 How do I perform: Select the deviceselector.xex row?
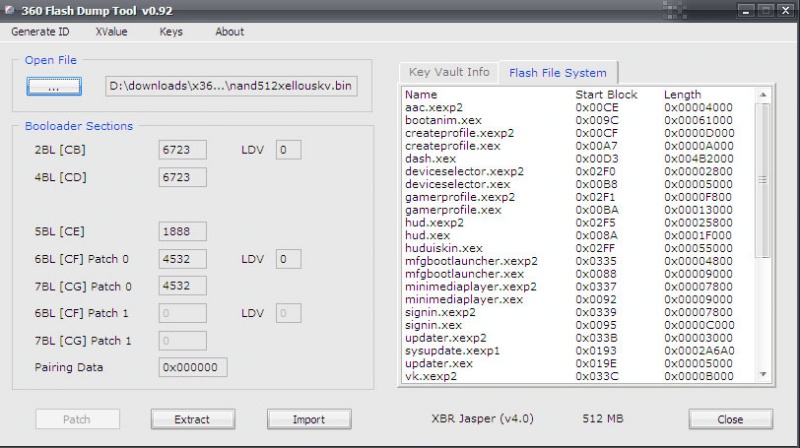[x=578, y=184]
